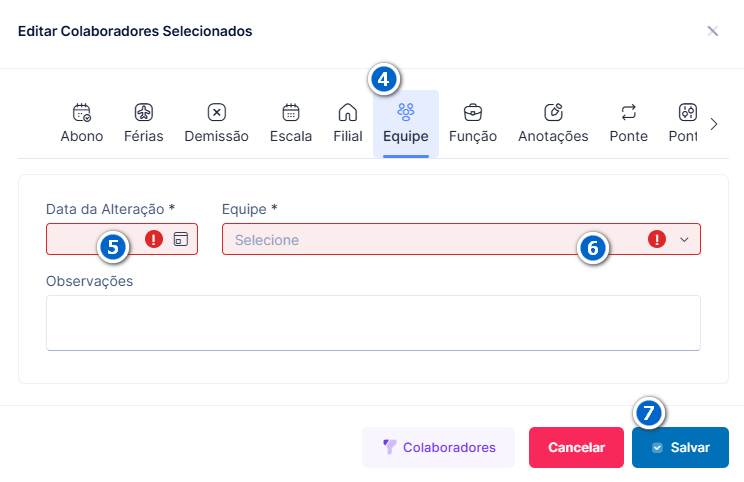Viewport: 744px width, 482px height.
Task: Click the Salvar button
Action: coord(680,447)
